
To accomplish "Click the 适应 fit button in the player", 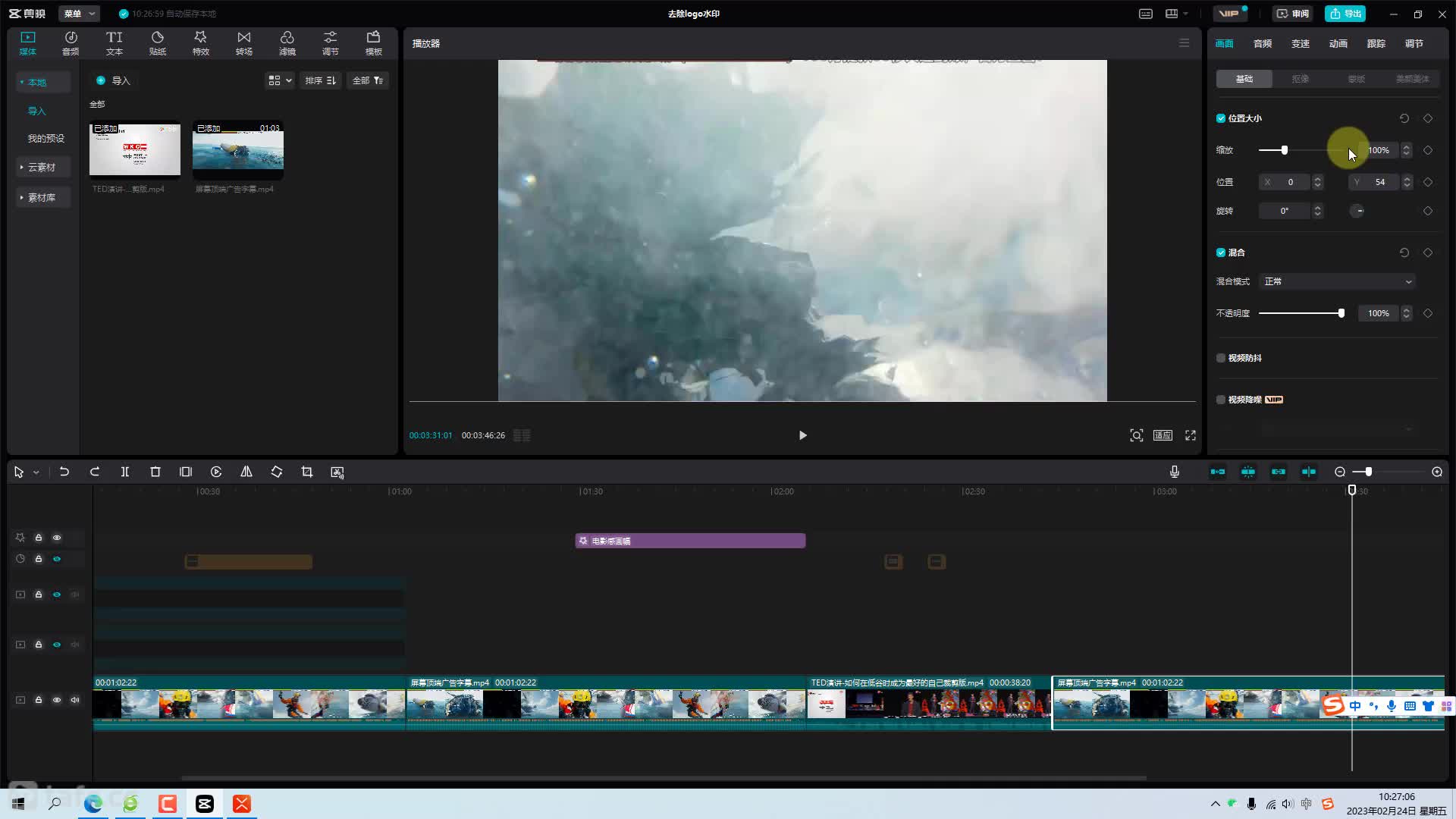I will point(1163,435).
